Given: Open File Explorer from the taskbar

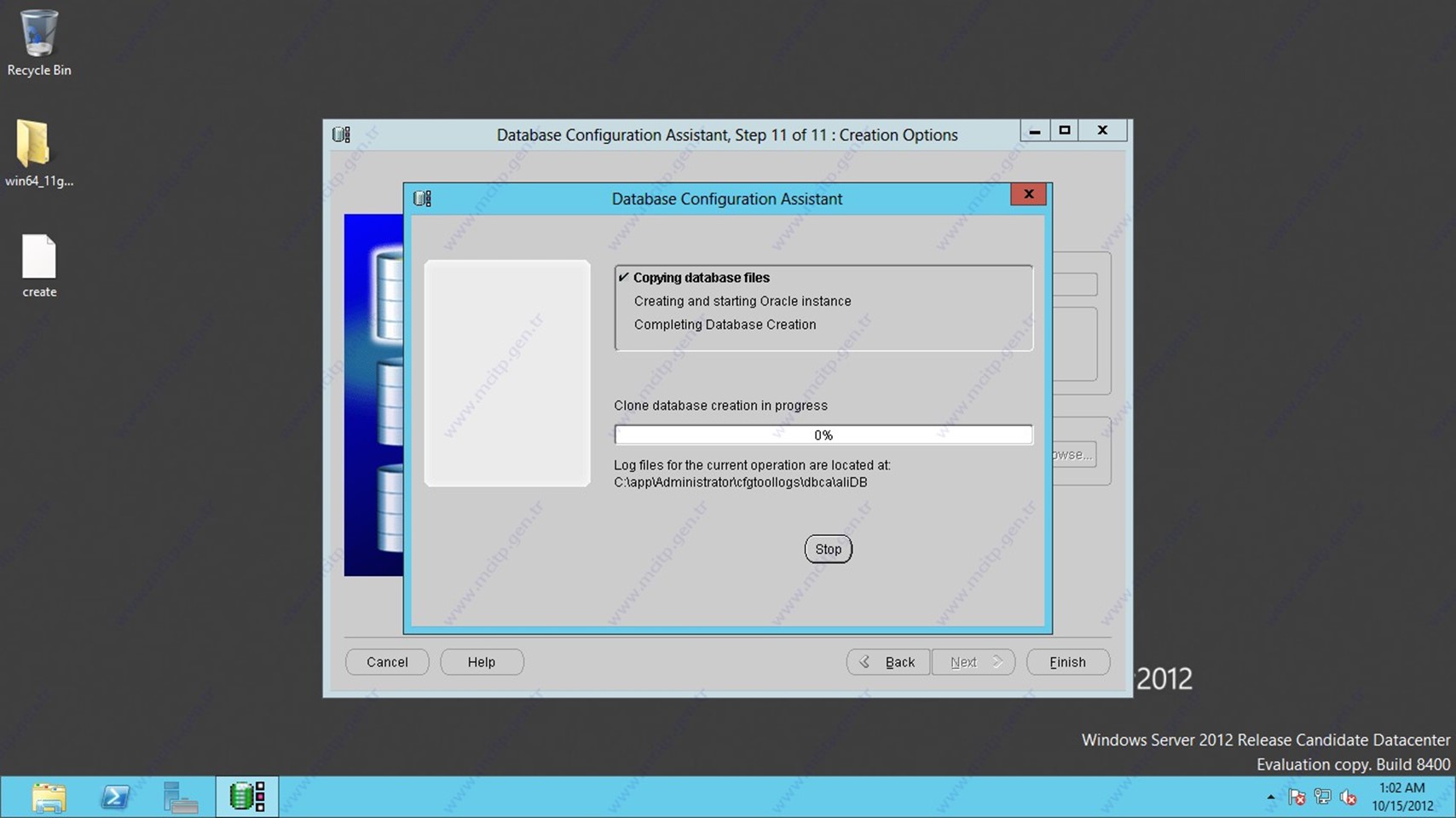Looking at the screenshot, I should [x=49, y=798].
